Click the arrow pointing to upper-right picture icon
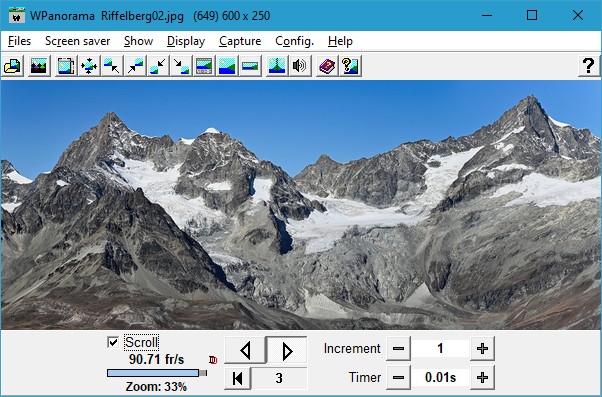The height and width of the screenshot is (397, 602). click(x=135, y=66)
